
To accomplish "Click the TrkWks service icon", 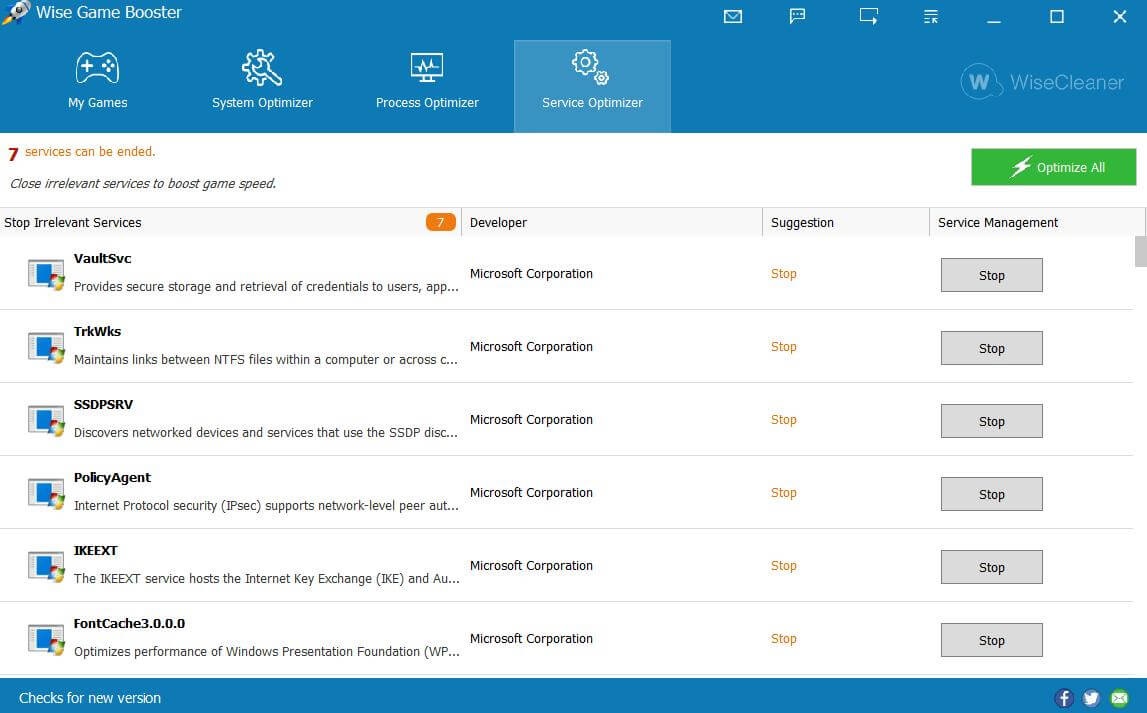I will tap(46, 347).
